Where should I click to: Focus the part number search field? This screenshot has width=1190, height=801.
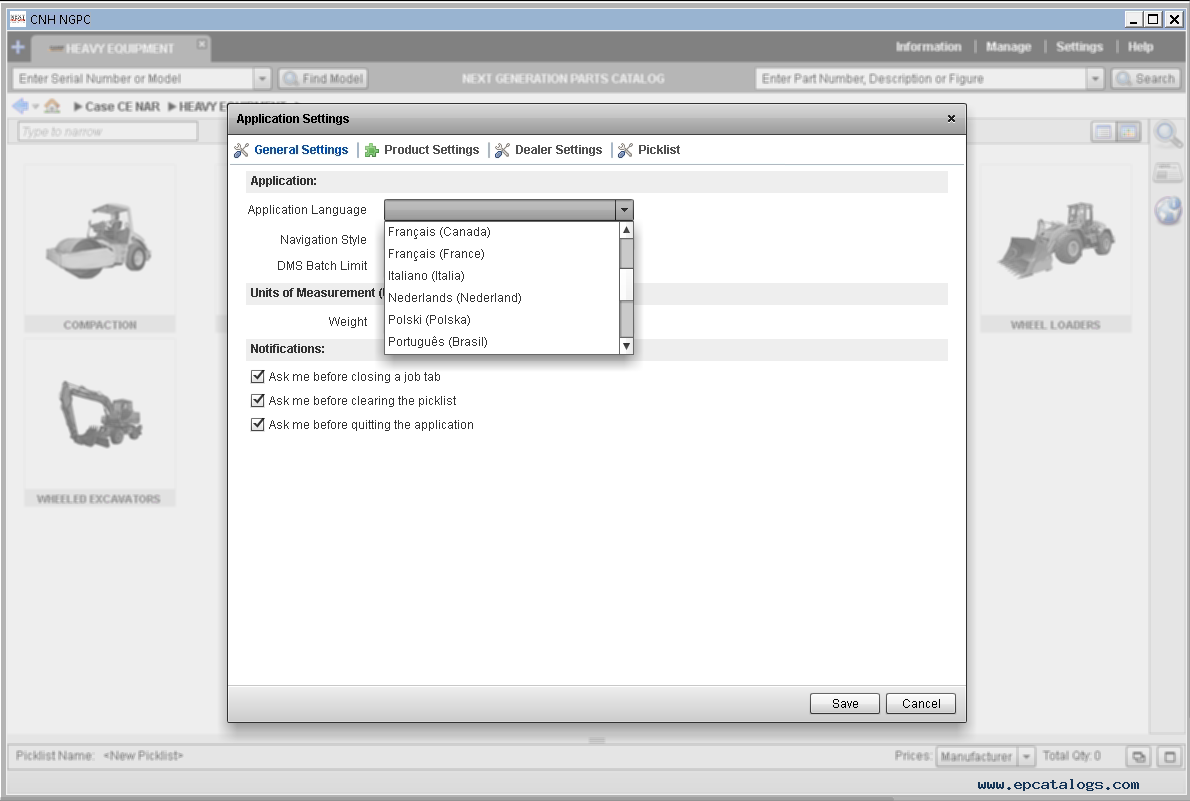pyautogui.click(x=921, y=78)
